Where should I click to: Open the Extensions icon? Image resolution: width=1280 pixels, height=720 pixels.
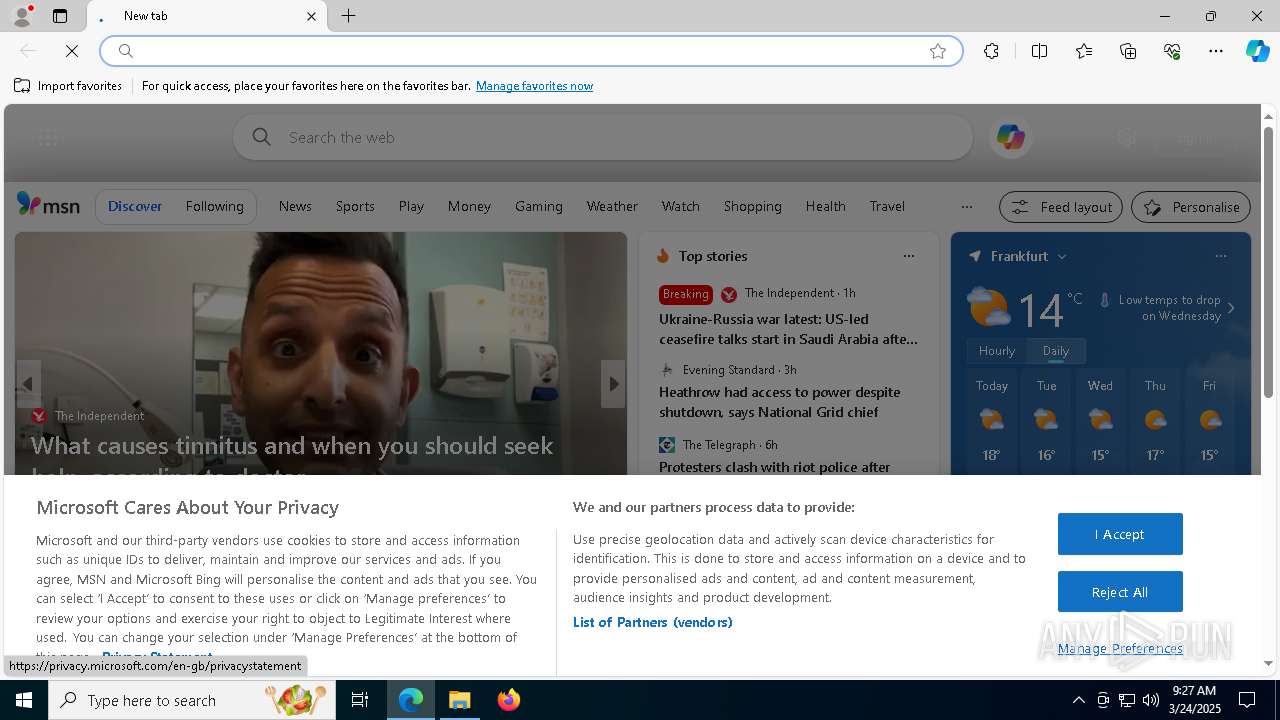click(x=991, y=51)
